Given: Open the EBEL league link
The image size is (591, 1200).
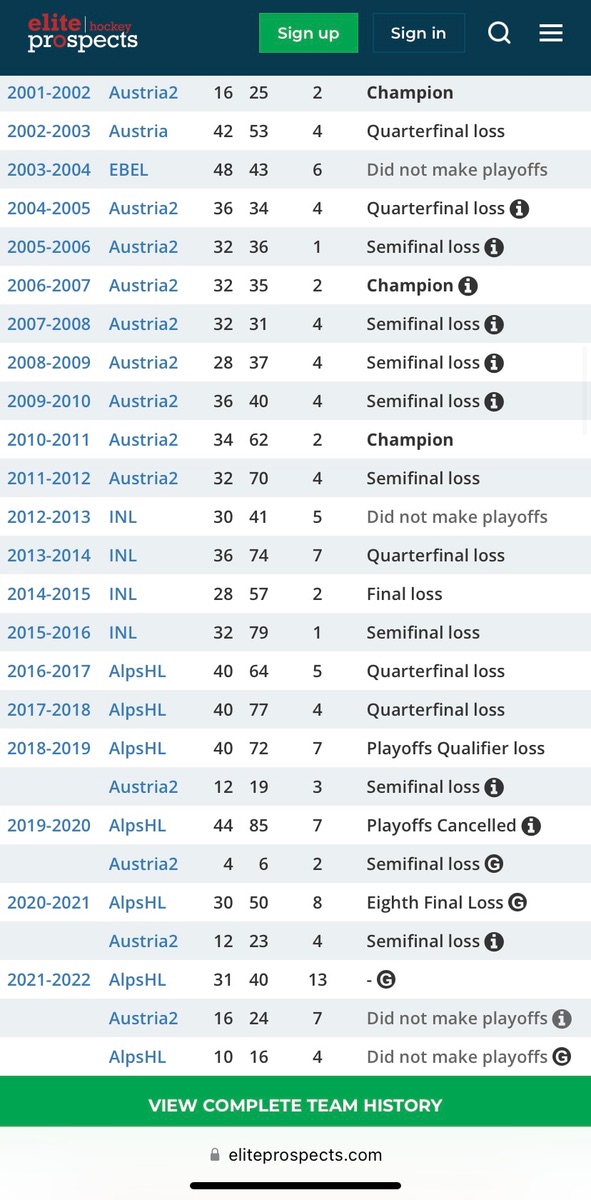Looking at the screenshot, I should click(x=129, y=170).
